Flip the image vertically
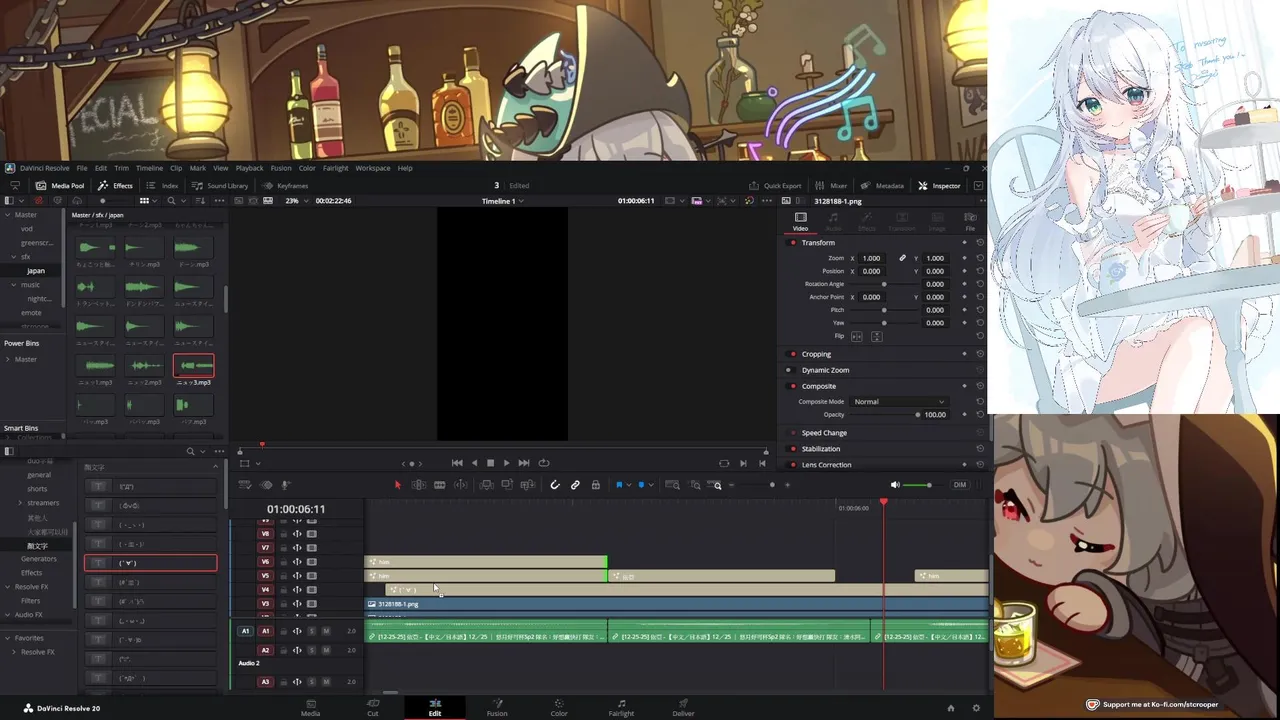1280x720 pixels. point(876,336)
